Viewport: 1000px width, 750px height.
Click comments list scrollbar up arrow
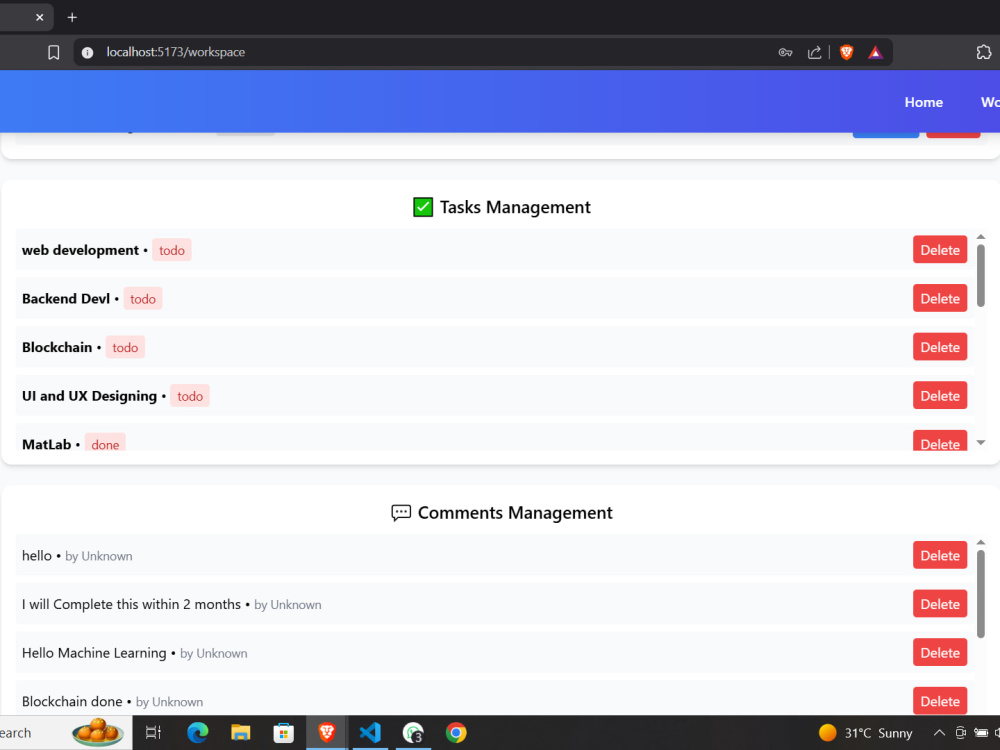981,542
